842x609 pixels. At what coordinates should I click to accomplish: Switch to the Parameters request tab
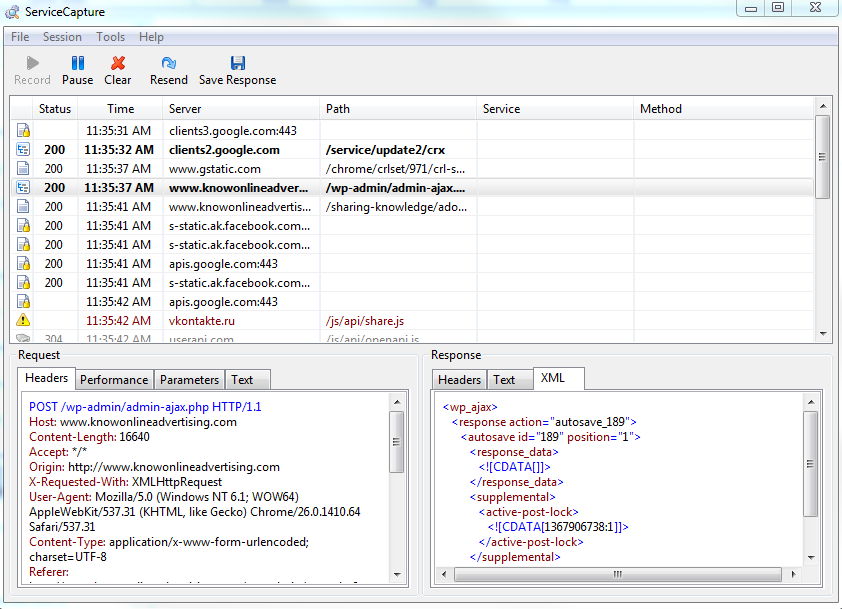pyautogui.click(x=189, y=380)
